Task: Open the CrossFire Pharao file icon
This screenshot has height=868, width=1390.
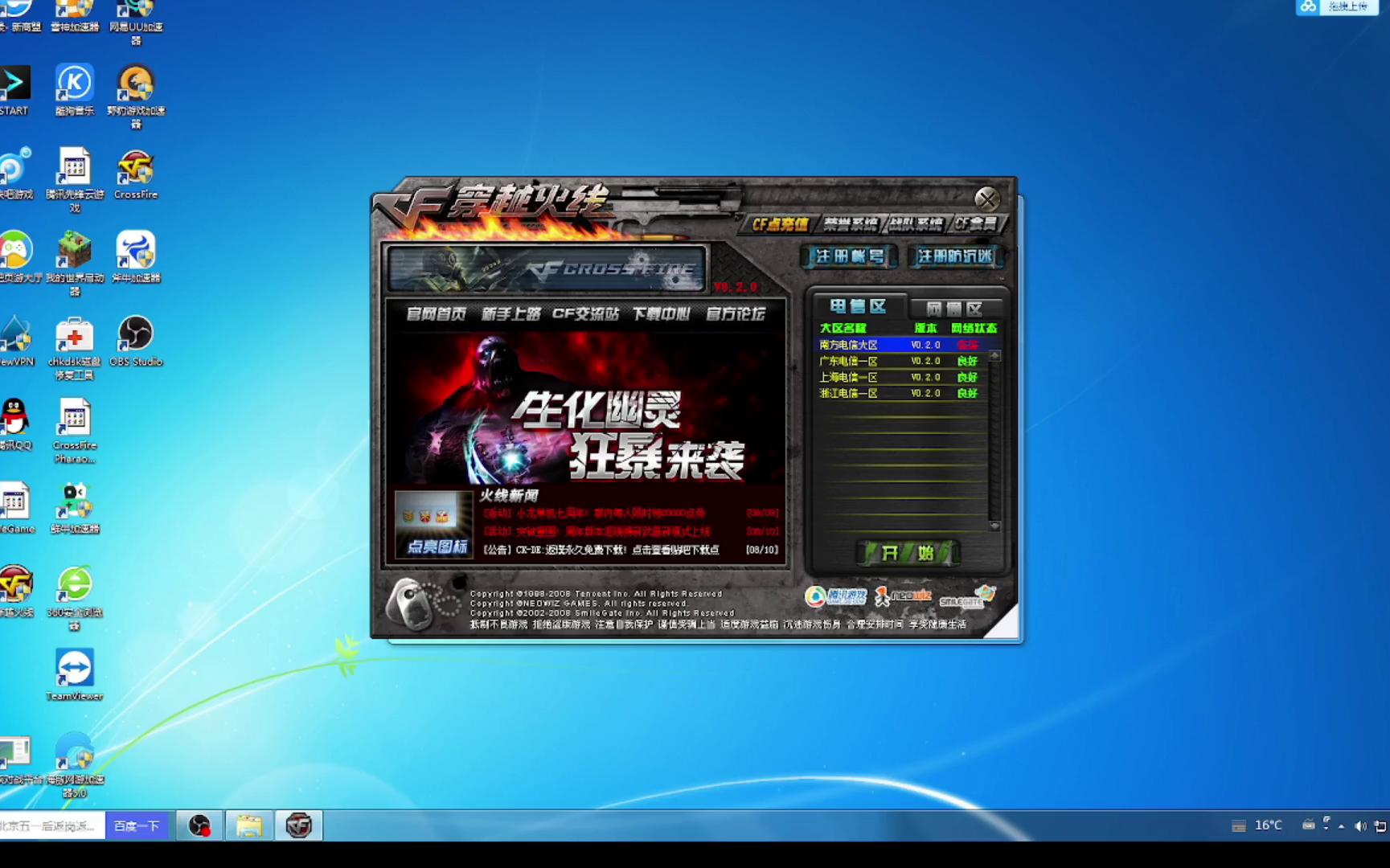Action: pyautogui.click(x=75, y=432)
